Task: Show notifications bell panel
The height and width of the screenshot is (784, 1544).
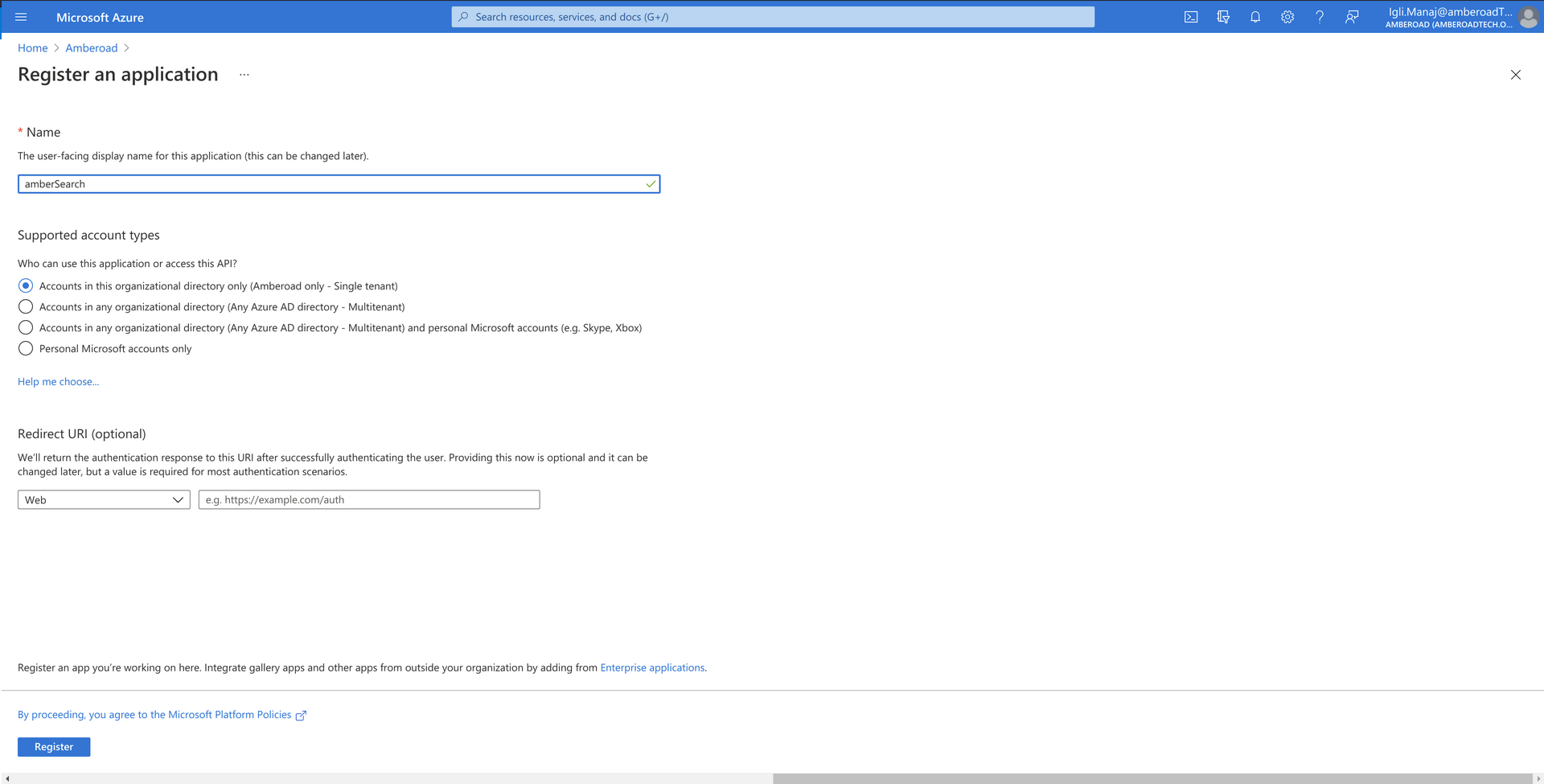Action: (1255, 17)
